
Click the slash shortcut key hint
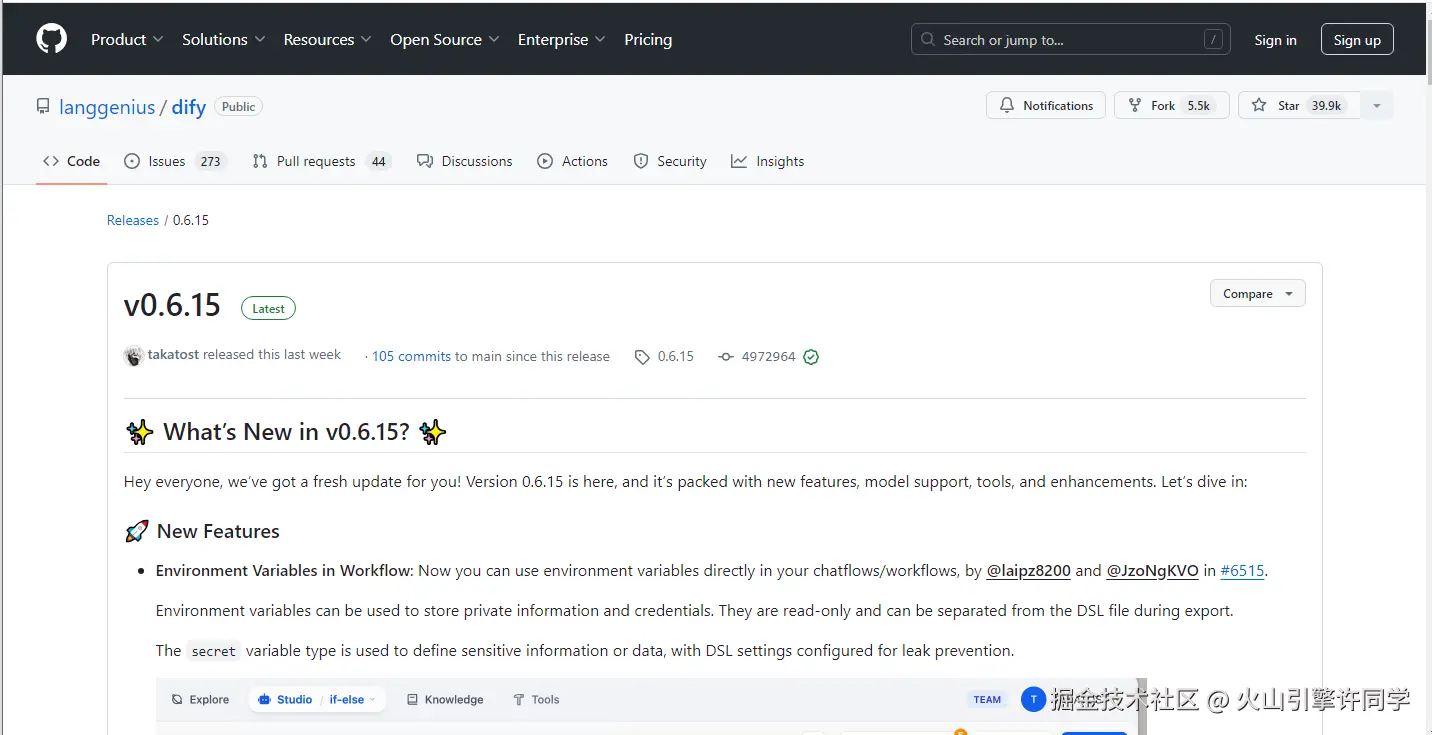[1213, 40]
